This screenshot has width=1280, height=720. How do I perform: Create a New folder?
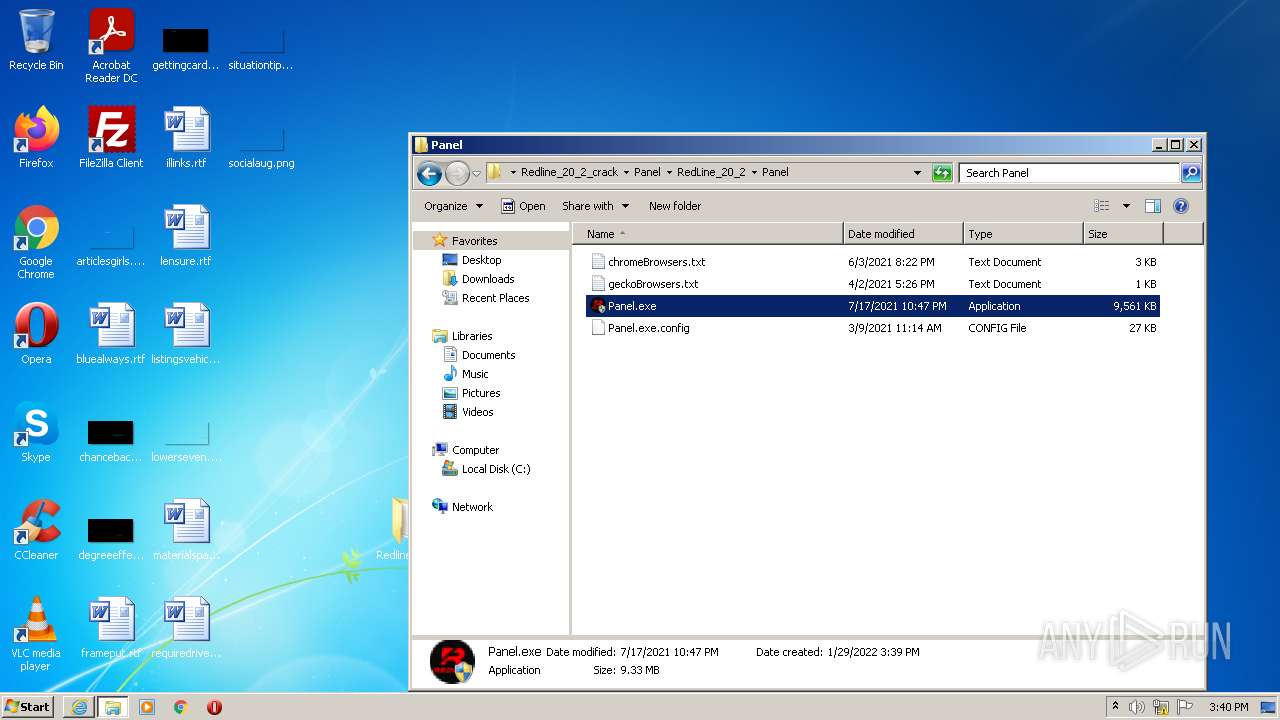pos(675,206)
